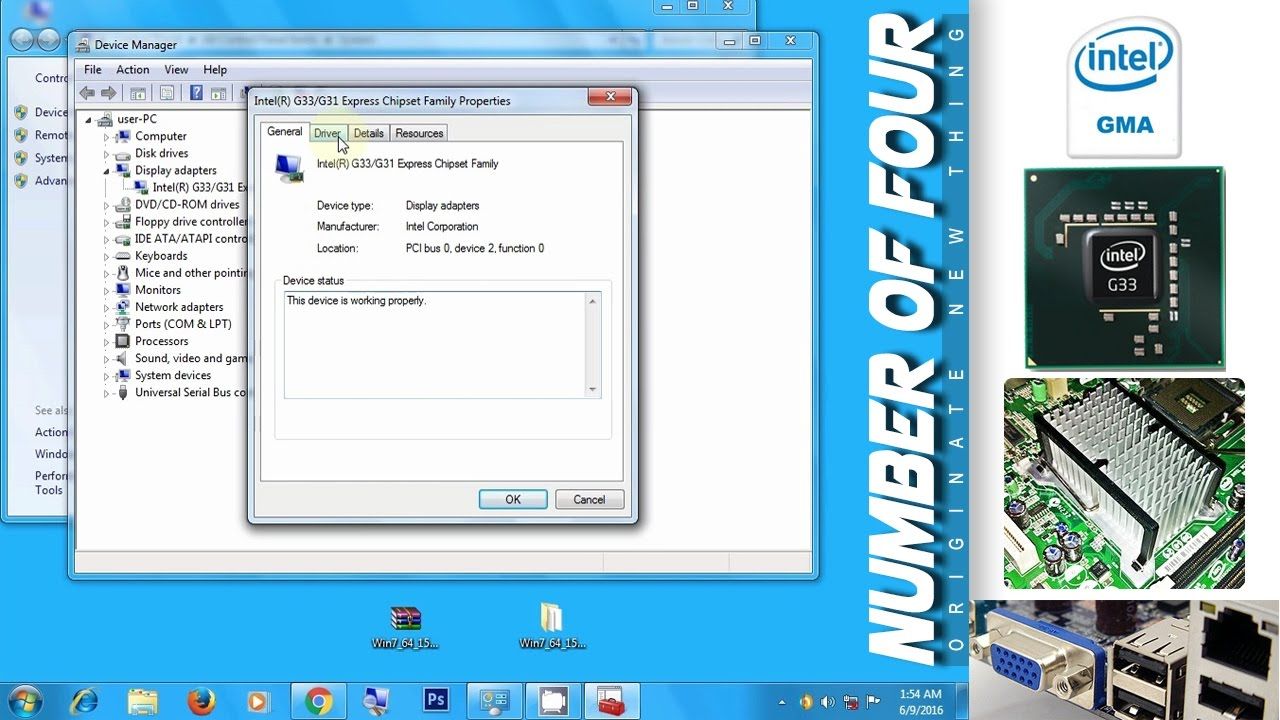Open the Windows Start menu orb
The height and width of the screenshot is (720, 1280).
[24, 700]
